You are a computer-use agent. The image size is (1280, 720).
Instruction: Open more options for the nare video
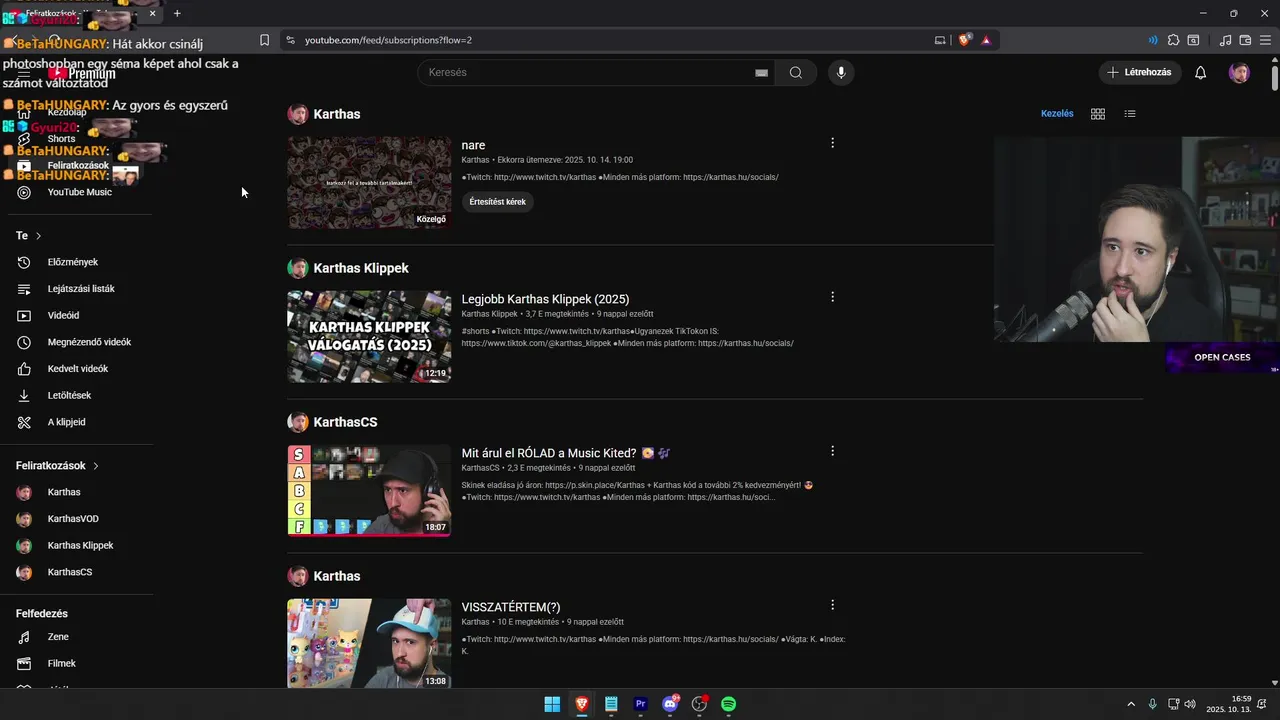pos(832,143)
